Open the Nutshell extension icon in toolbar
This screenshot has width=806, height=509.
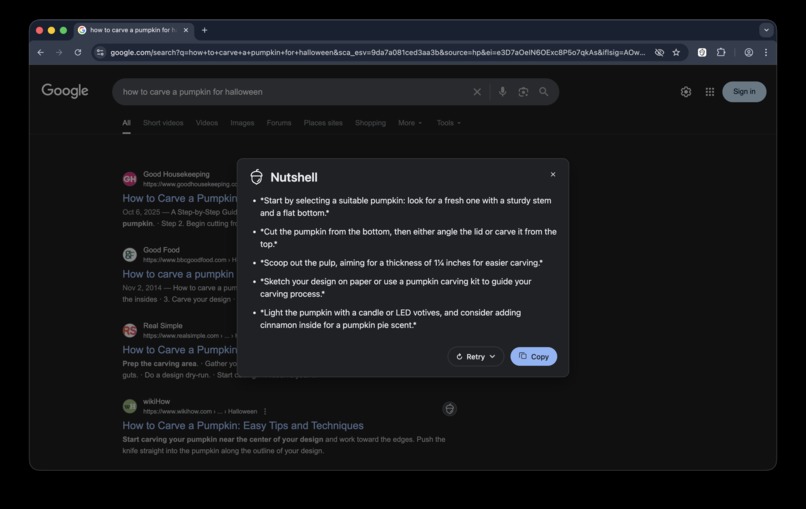click(x=702, y=52)
